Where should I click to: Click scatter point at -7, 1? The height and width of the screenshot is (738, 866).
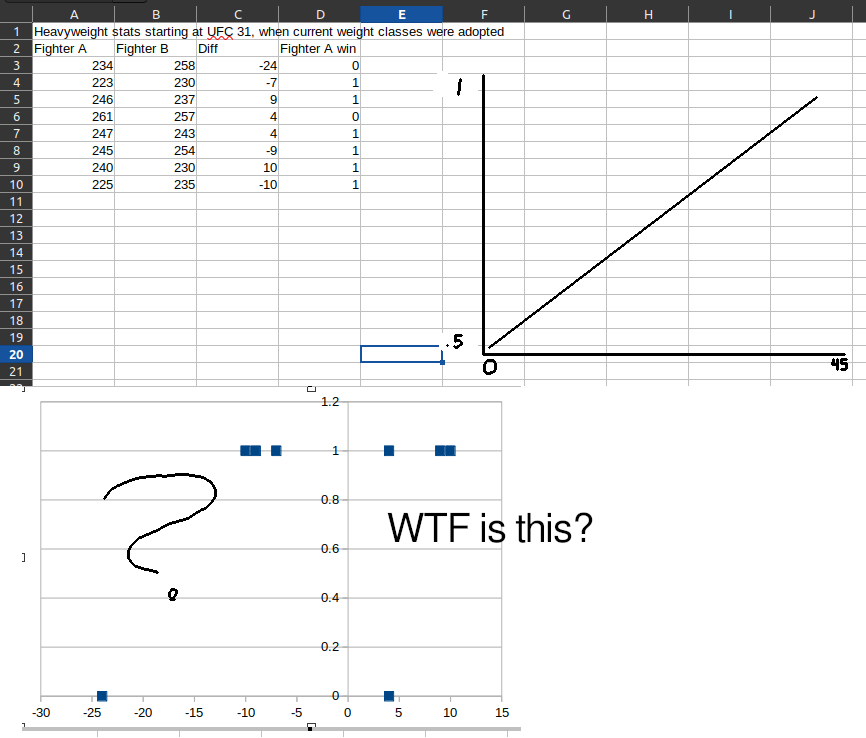click(x=276, y=451)
